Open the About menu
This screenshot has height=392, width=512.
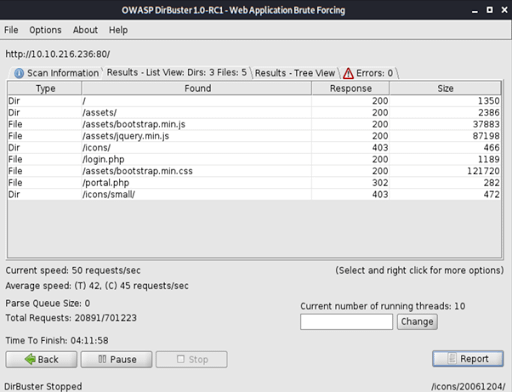(x=85, y=30)
